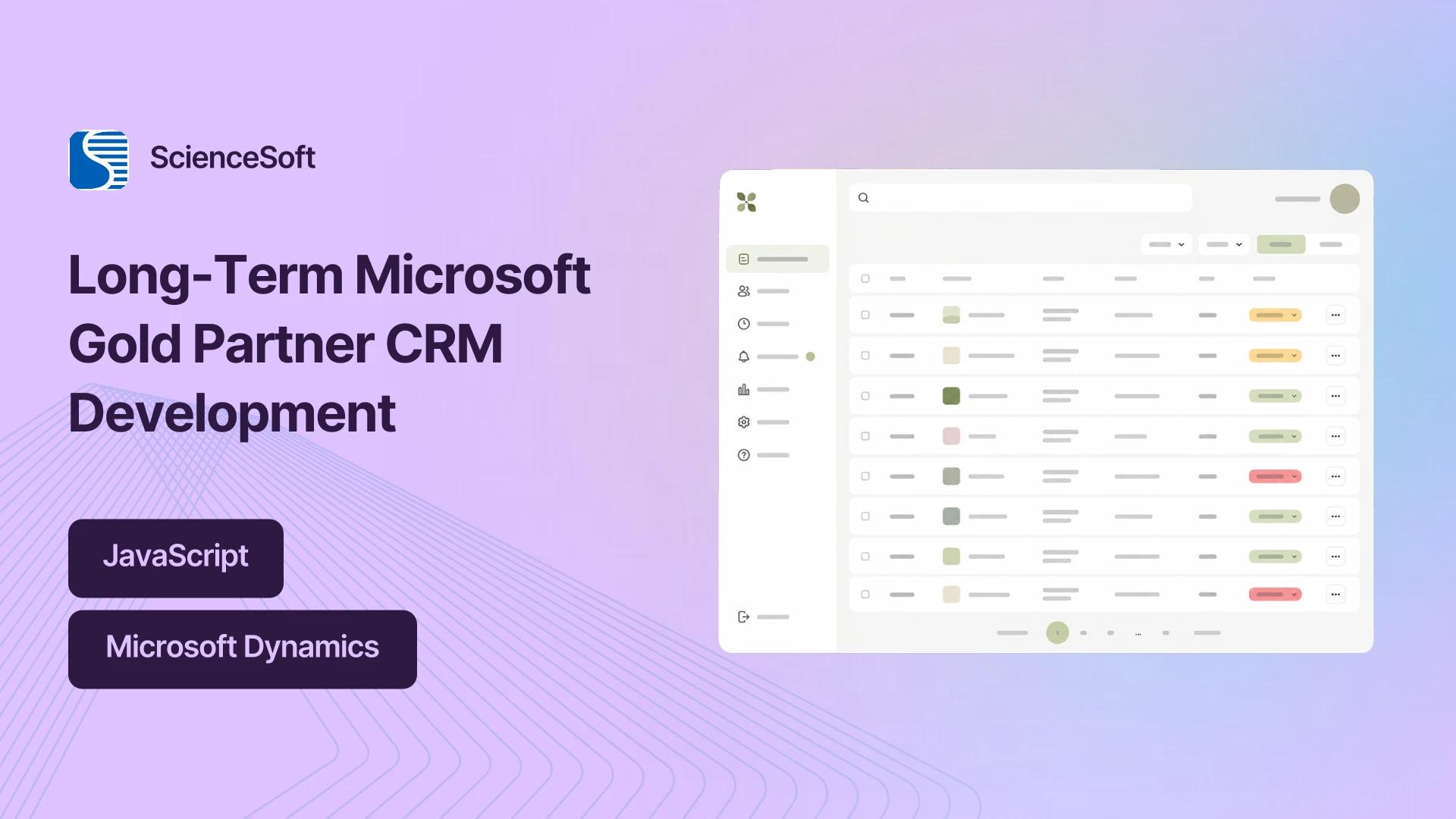
Task: Open the ellipsis menu in last table row
Action: [1335, 595]
